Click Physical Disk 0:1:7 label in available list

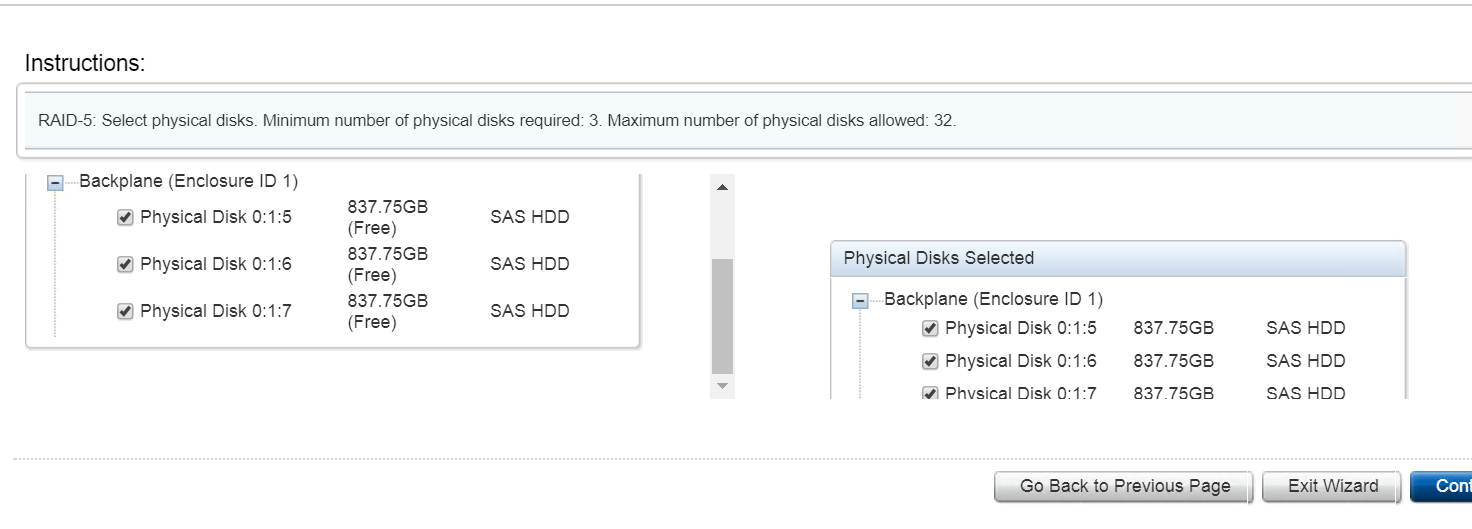[215, 311]
